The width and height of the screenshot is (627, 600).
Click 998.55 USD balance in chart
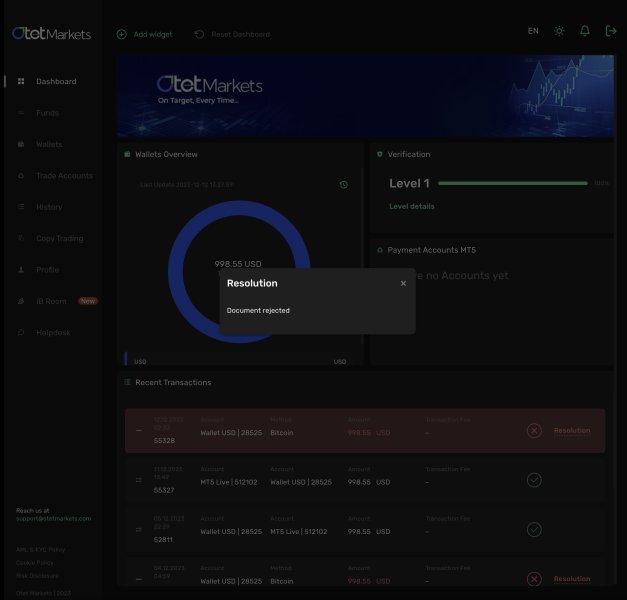point(238,264)
